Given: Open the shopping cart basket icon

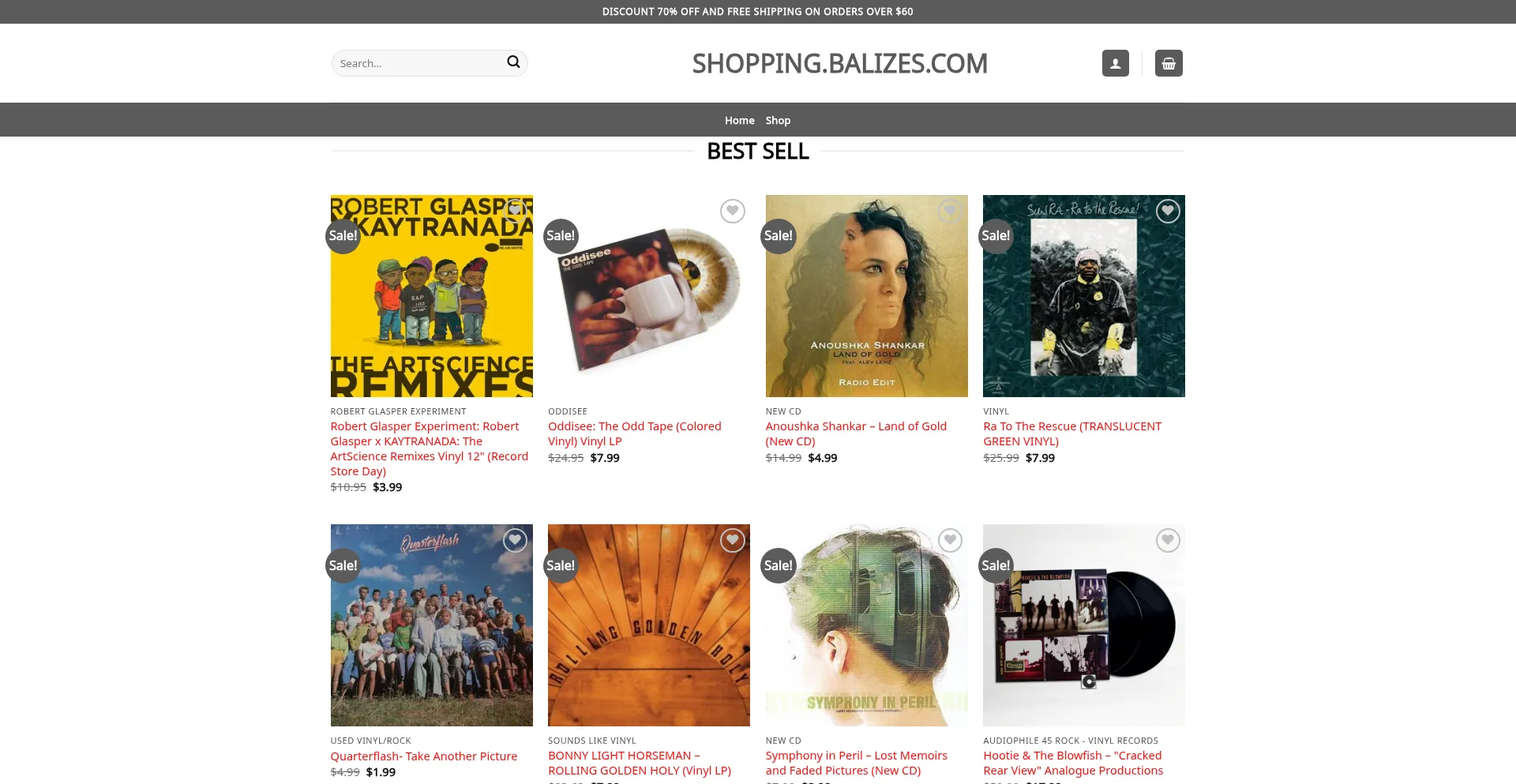Looking at the screenshot, I should click(1169, 63).
